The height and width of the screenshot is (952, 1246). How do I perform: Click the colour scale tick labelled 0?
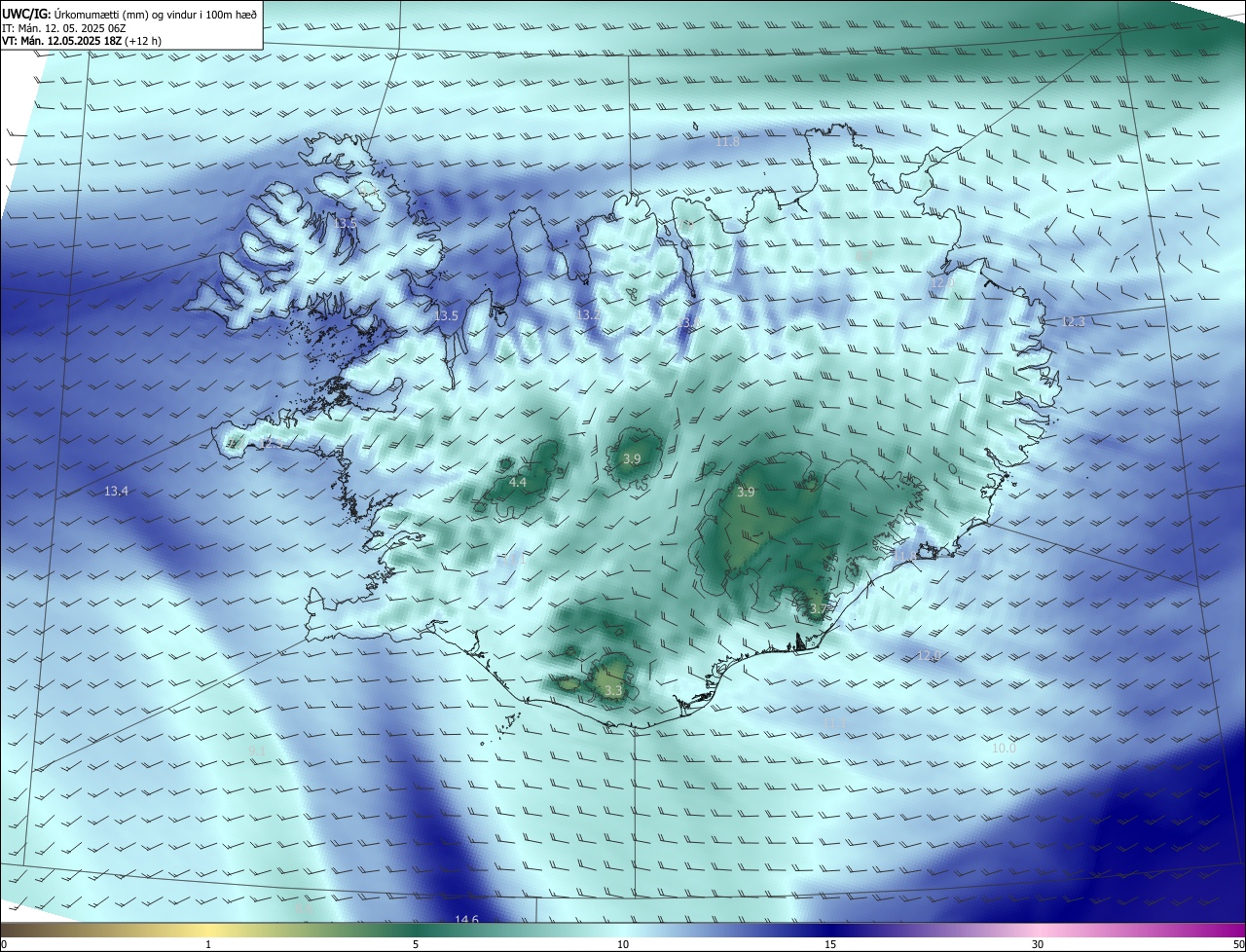pos(4,945)
